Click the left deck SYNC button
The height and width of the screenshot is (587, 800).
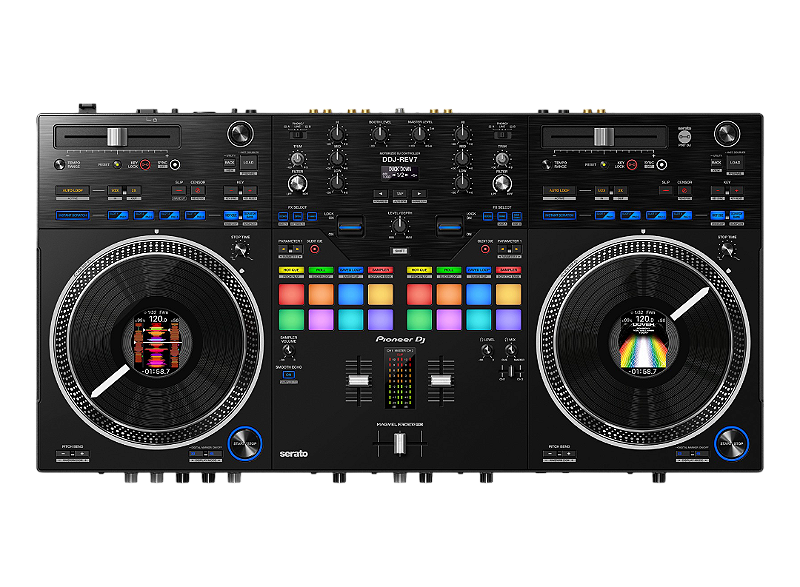(175, 165)
